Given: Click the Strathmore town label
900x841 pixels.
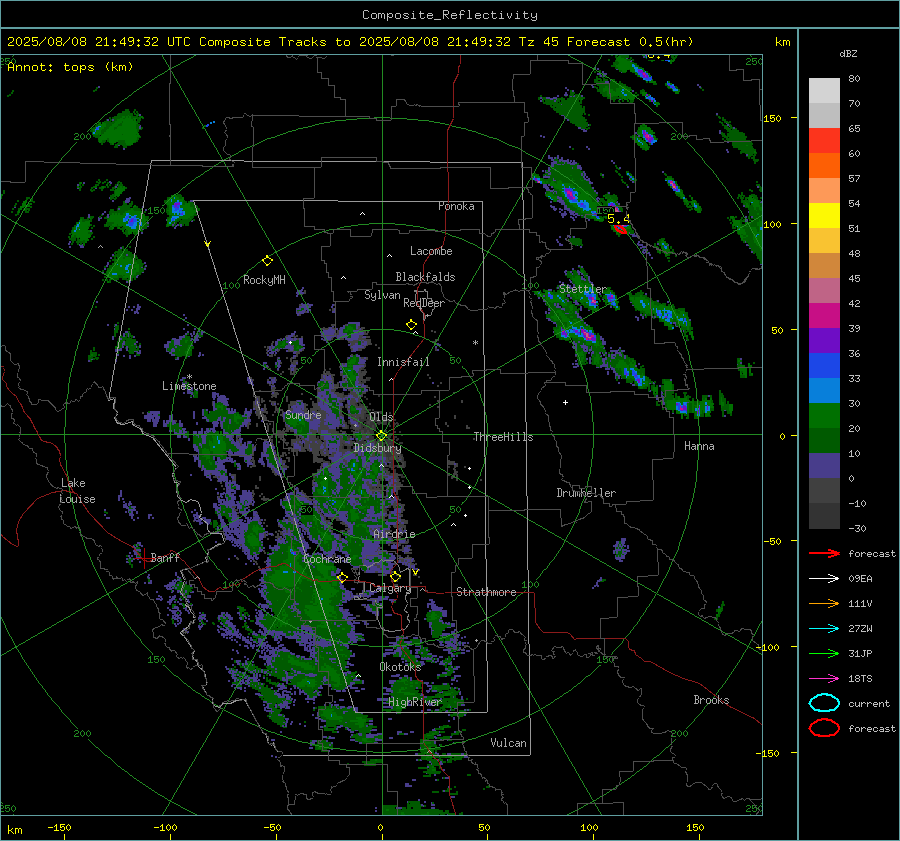Looking at the screenshot, I should pos(486,592).
